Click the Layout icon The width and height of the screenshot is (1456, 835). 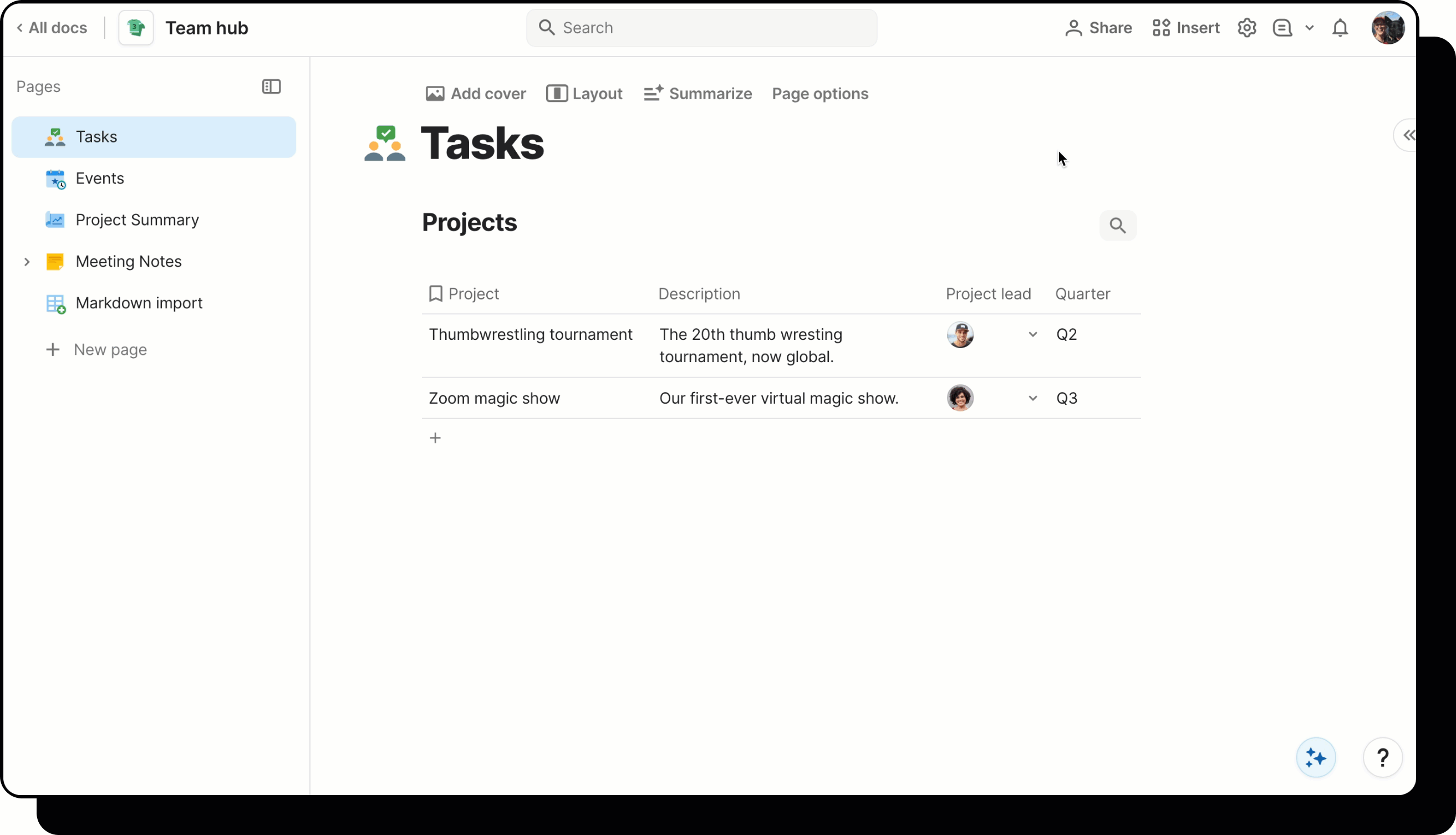pyautogui.click(x=556, y=94)
